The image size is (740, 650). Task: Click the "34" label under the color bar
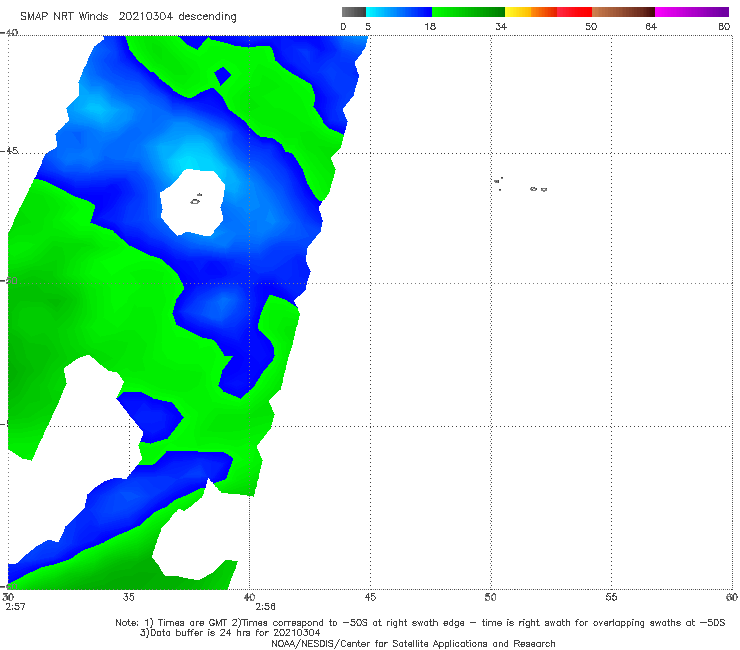click(x=501, y=26)
